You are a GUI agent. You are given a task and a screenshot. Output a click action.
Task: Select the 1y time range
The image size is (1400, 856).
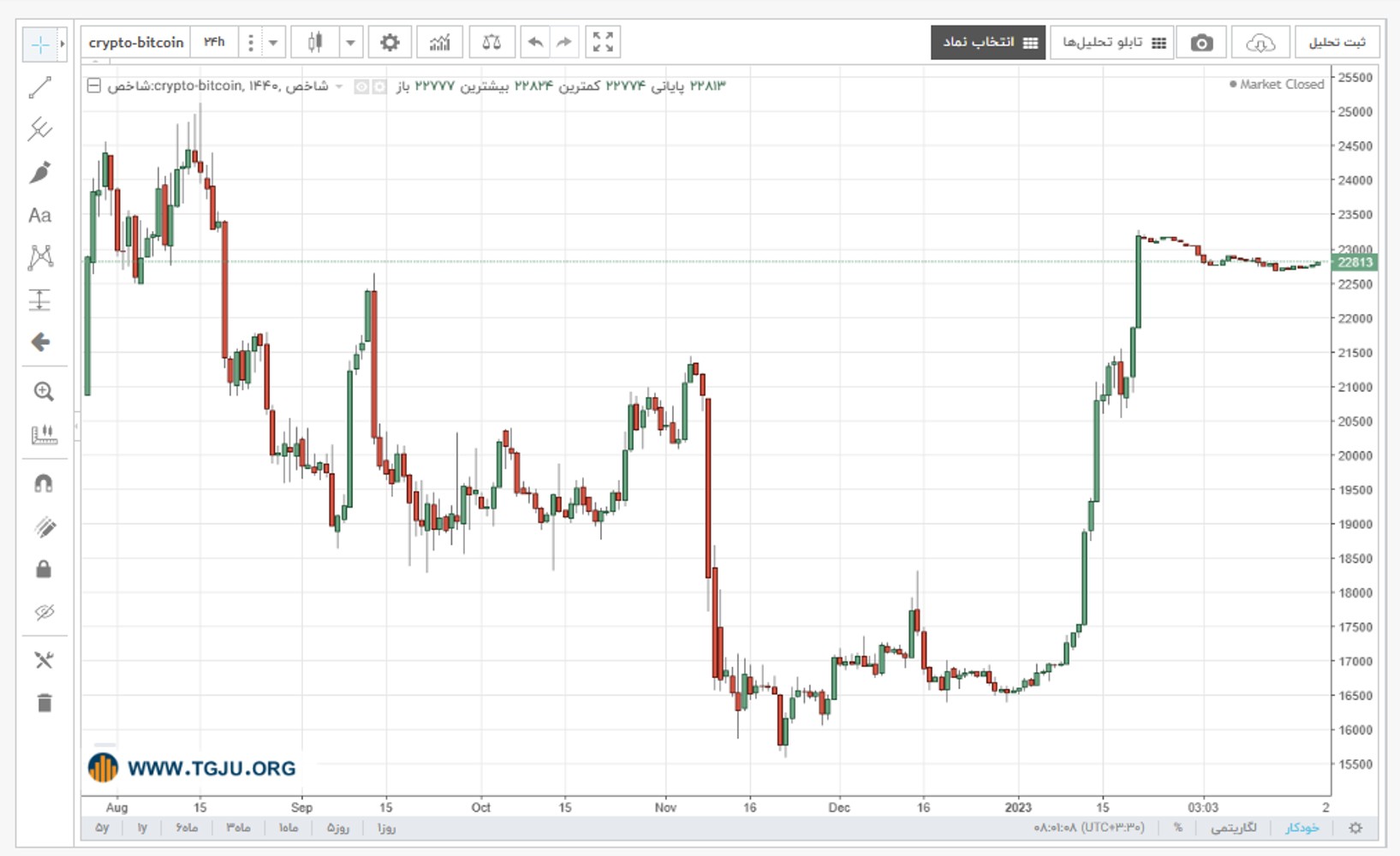(142, 828)
